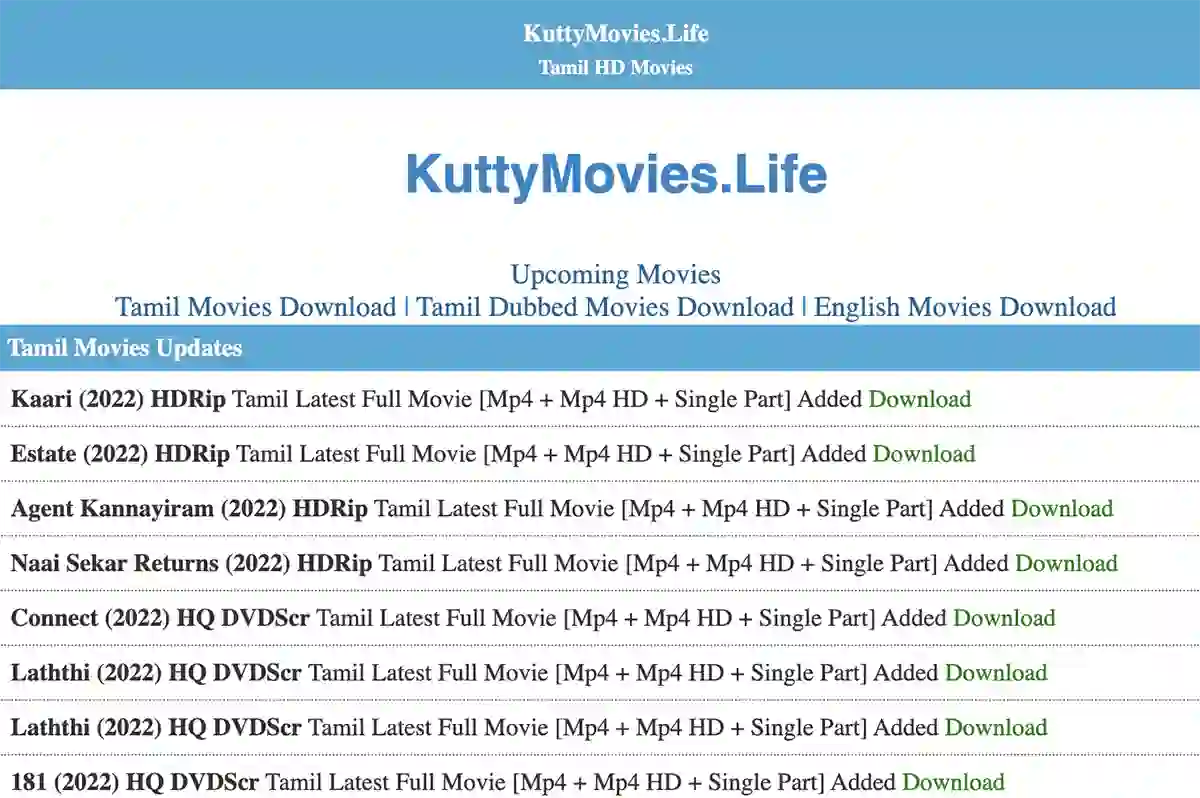Open Tamil Movies Download link
The height and width of the screenshot is (798, 1200).
click(x=256, y=307)
